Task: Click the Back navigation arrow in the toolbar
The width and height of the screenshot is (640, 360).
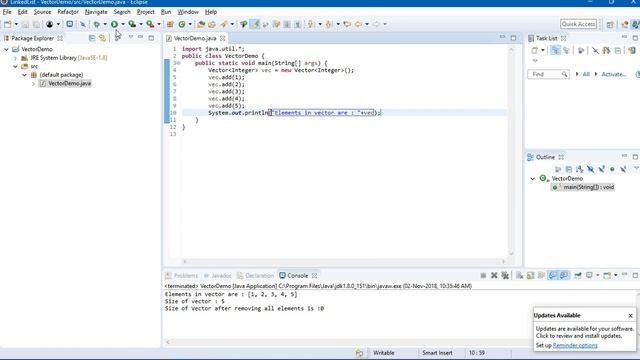Action: [x=358, y=24]
